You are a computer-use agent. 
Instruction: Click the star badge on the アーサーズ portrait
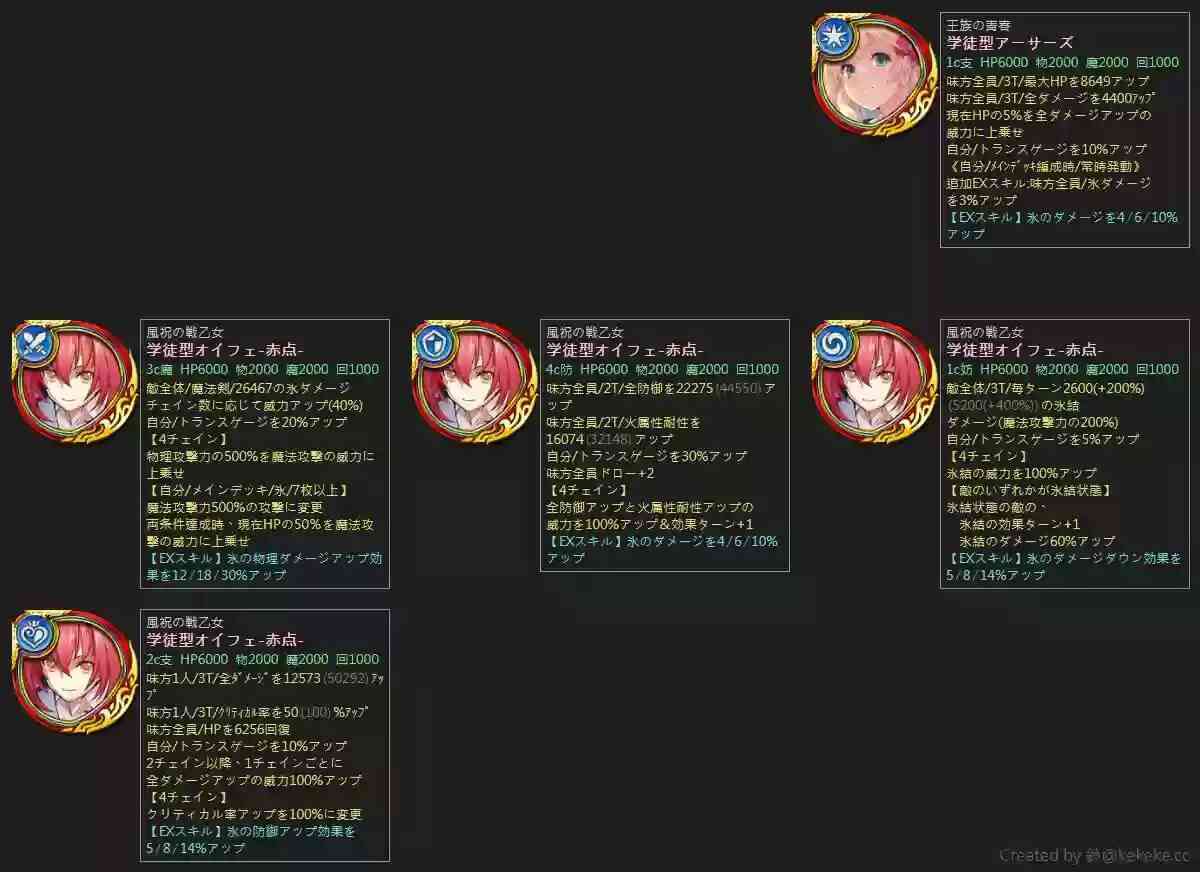click(831, 37)
